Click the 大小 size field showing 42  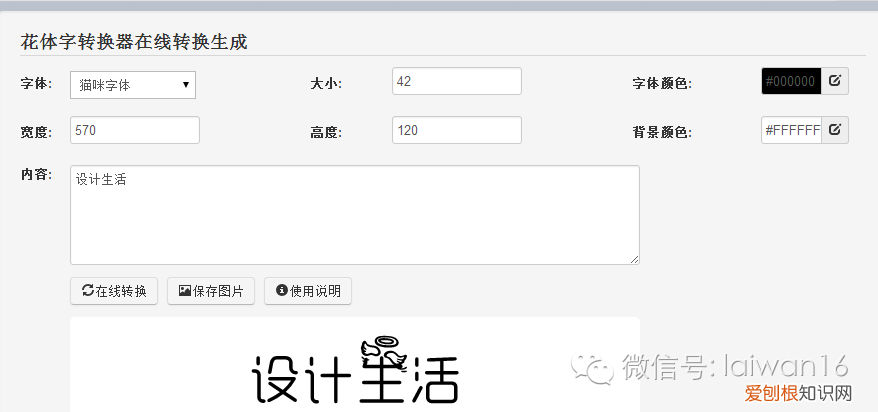pyautogui.click(x=457, y=81)
